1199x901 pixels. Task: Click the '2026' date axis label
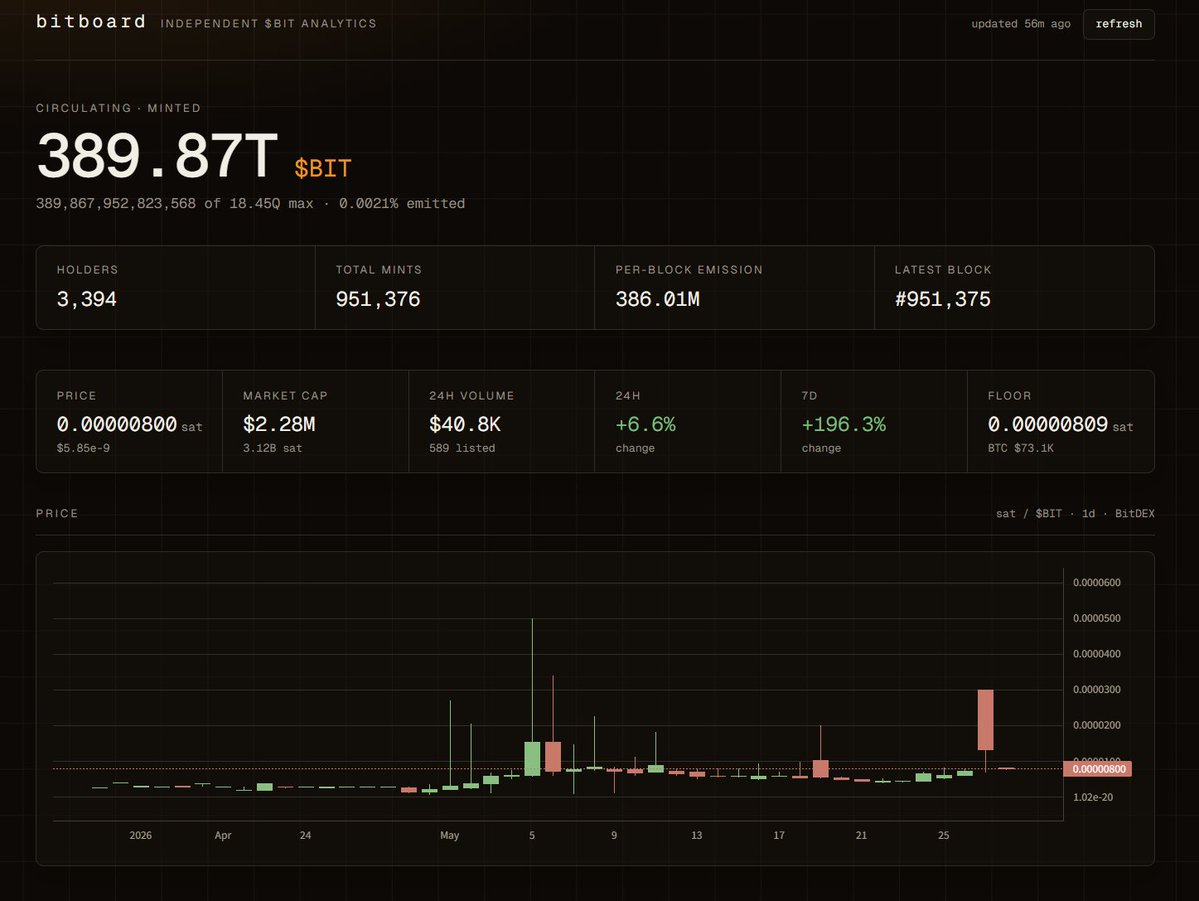pyautogui.click(x=141, y=835)
